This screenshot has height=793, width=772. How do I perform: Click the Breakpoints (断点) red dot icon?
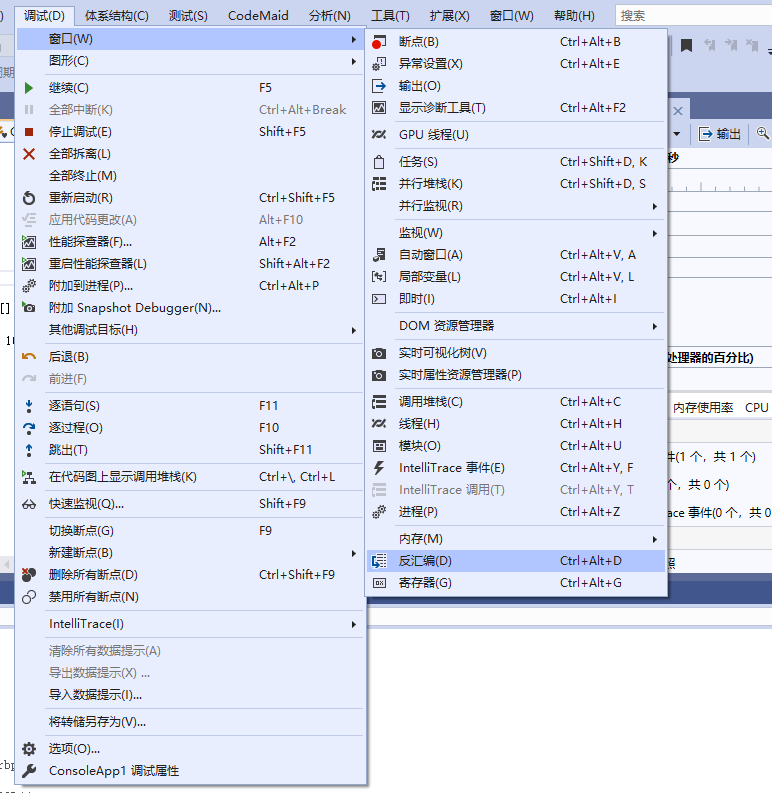pos(378,42)
